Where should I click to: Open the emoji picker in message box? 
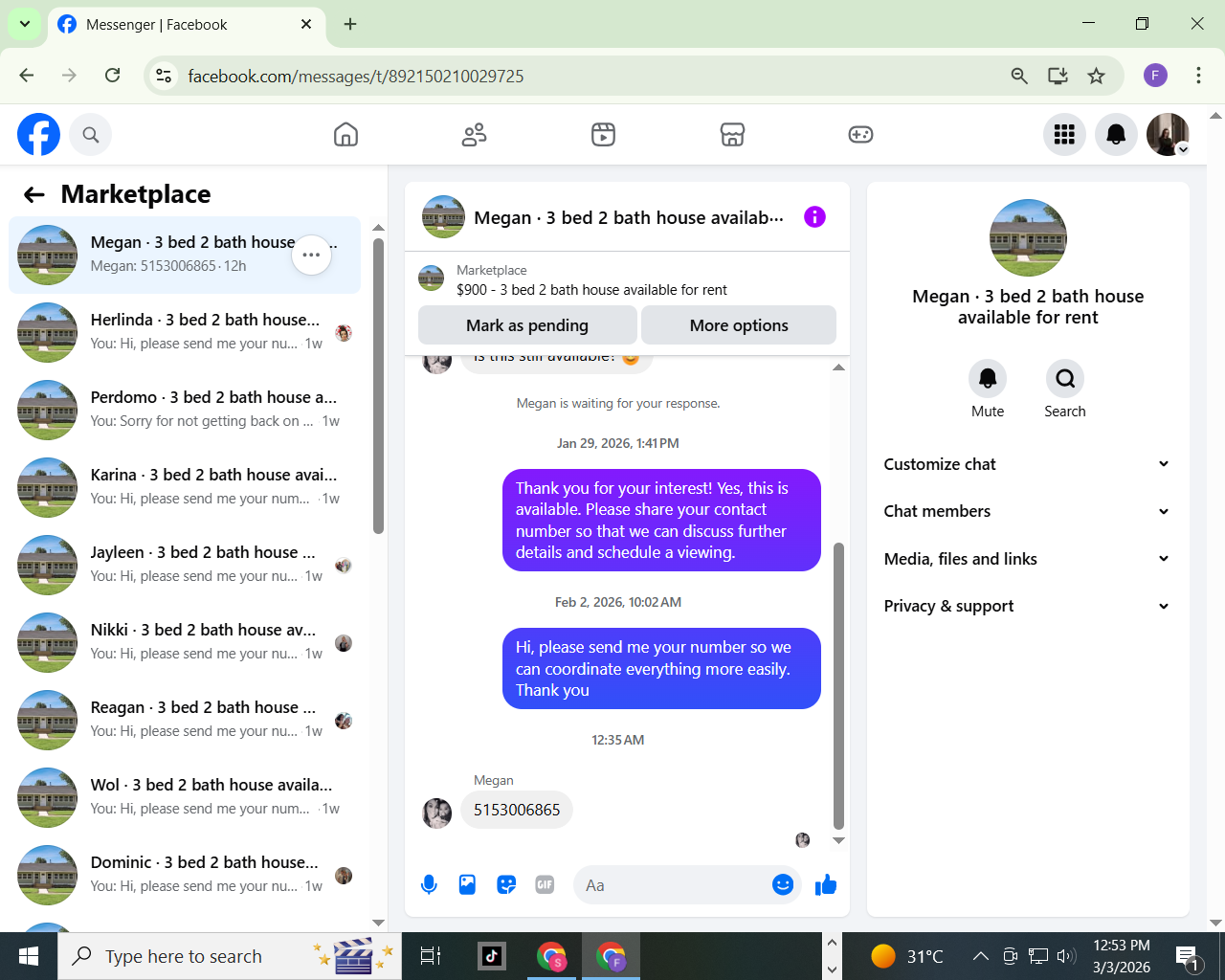783,885
